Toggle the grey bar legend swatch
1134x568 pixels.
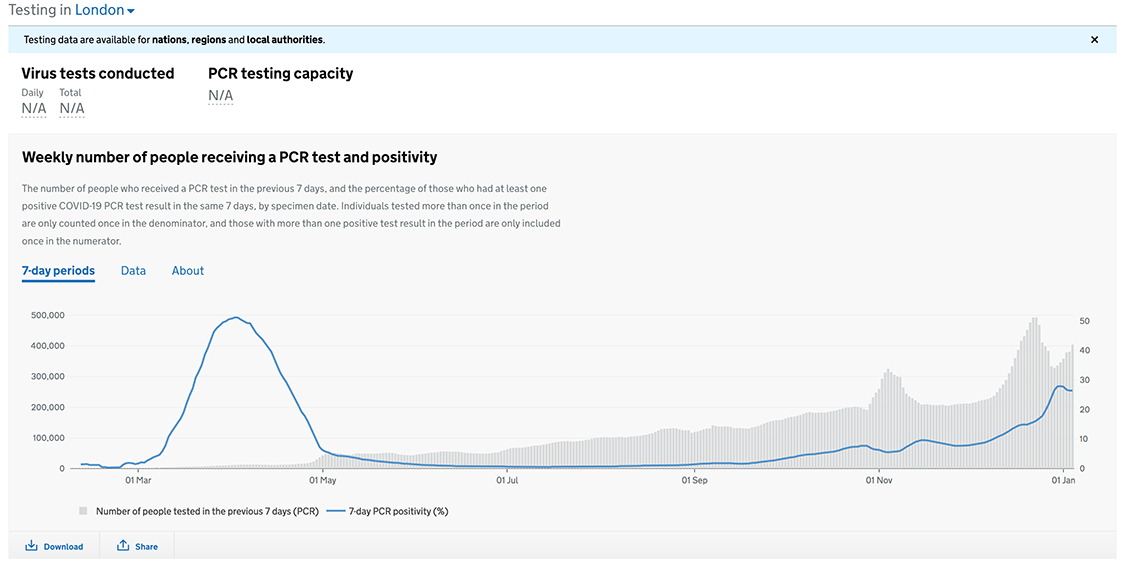pos(83,511)
